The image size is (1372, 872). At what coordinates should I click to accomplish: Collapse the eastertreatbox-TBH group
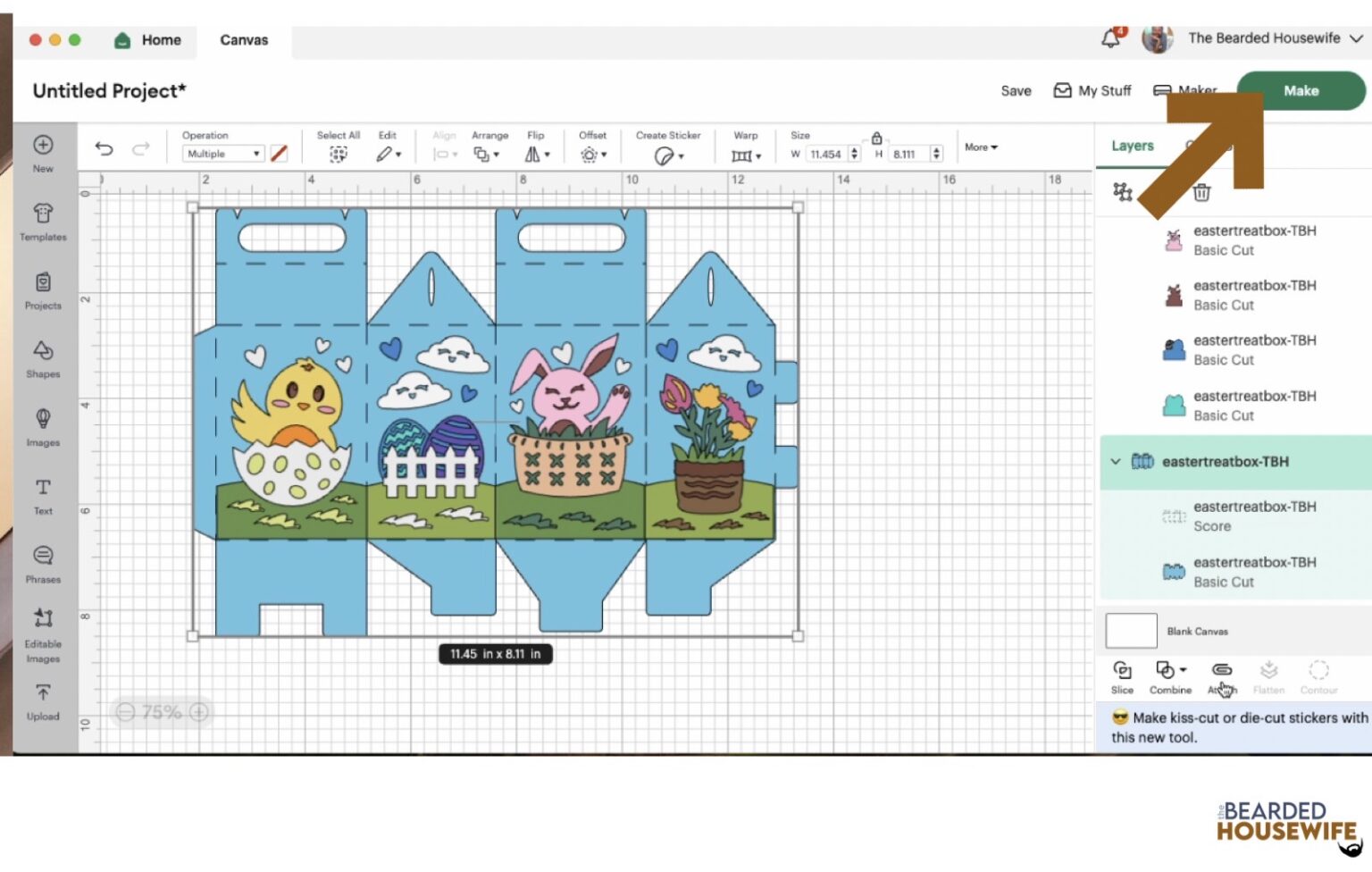click(x=1115, y=462)
